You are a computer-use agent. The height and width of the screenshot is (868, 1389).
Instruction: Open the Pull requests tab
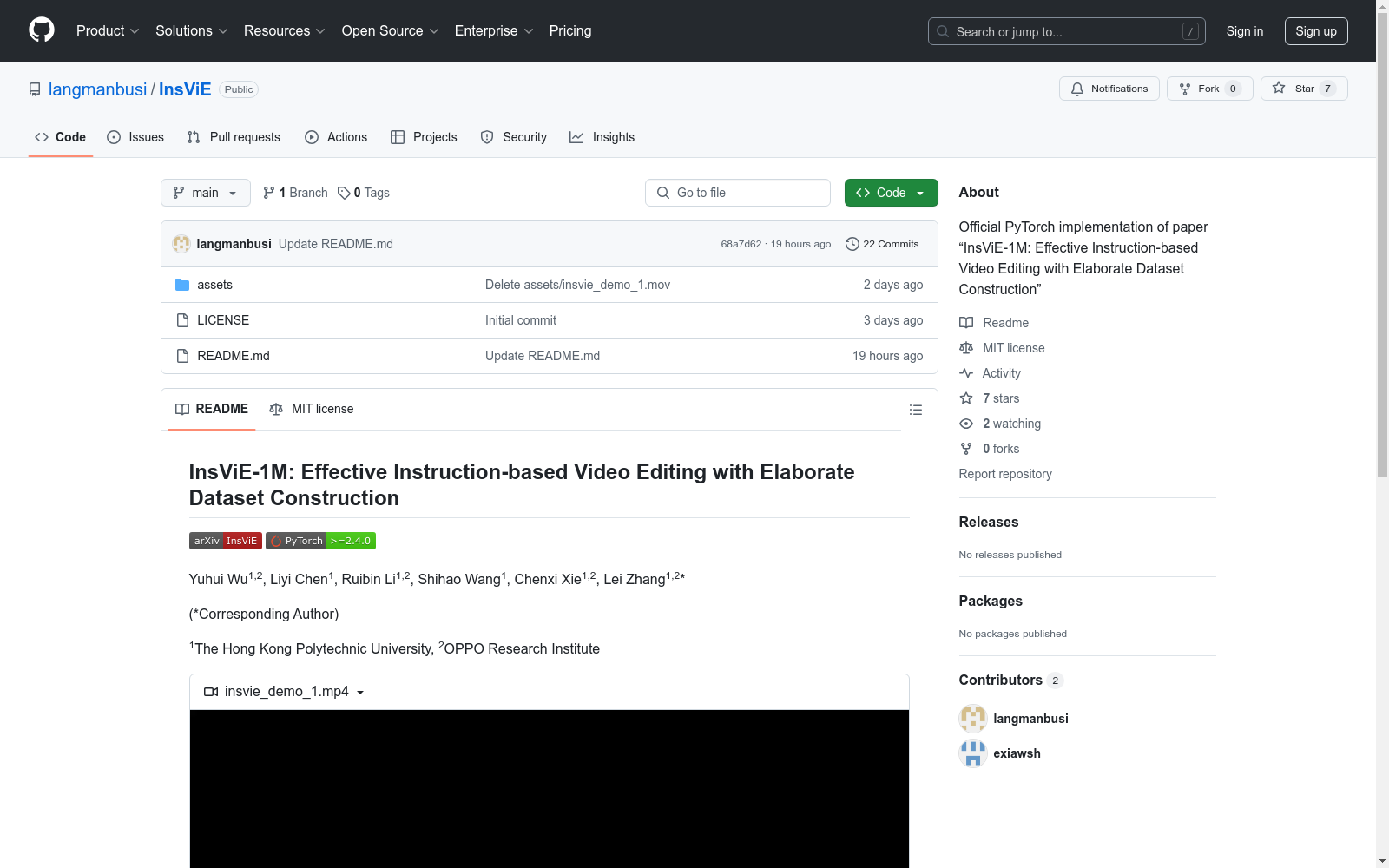[234, 137]
